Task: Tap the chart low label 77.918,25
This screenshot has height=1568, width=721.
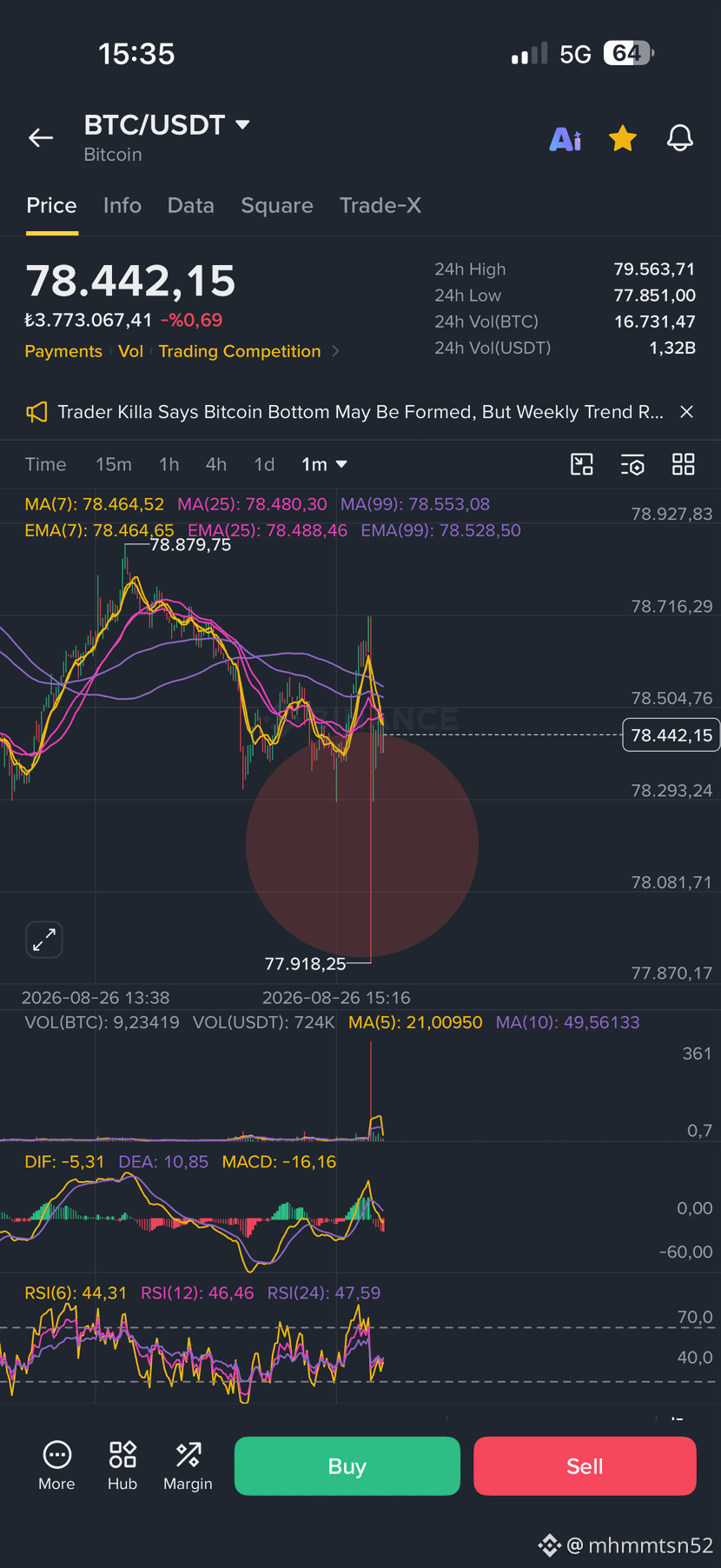Action: [x=305, y=963]
